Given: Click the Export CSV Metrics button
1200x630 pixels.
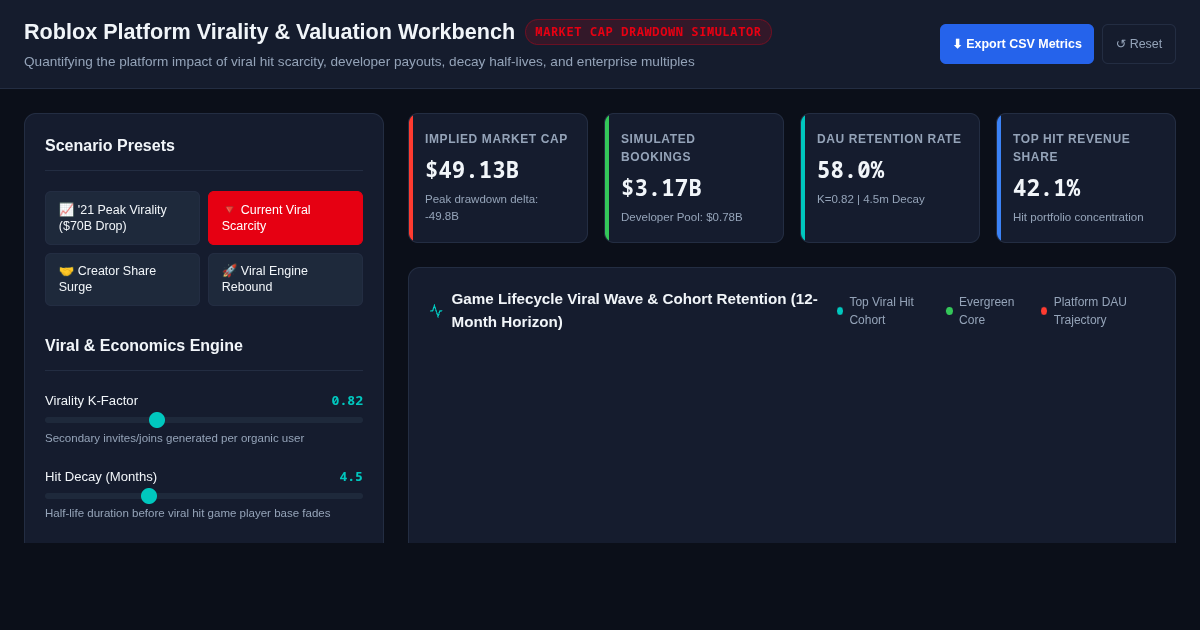Looking at the screenshot, I should (1017, 44).
